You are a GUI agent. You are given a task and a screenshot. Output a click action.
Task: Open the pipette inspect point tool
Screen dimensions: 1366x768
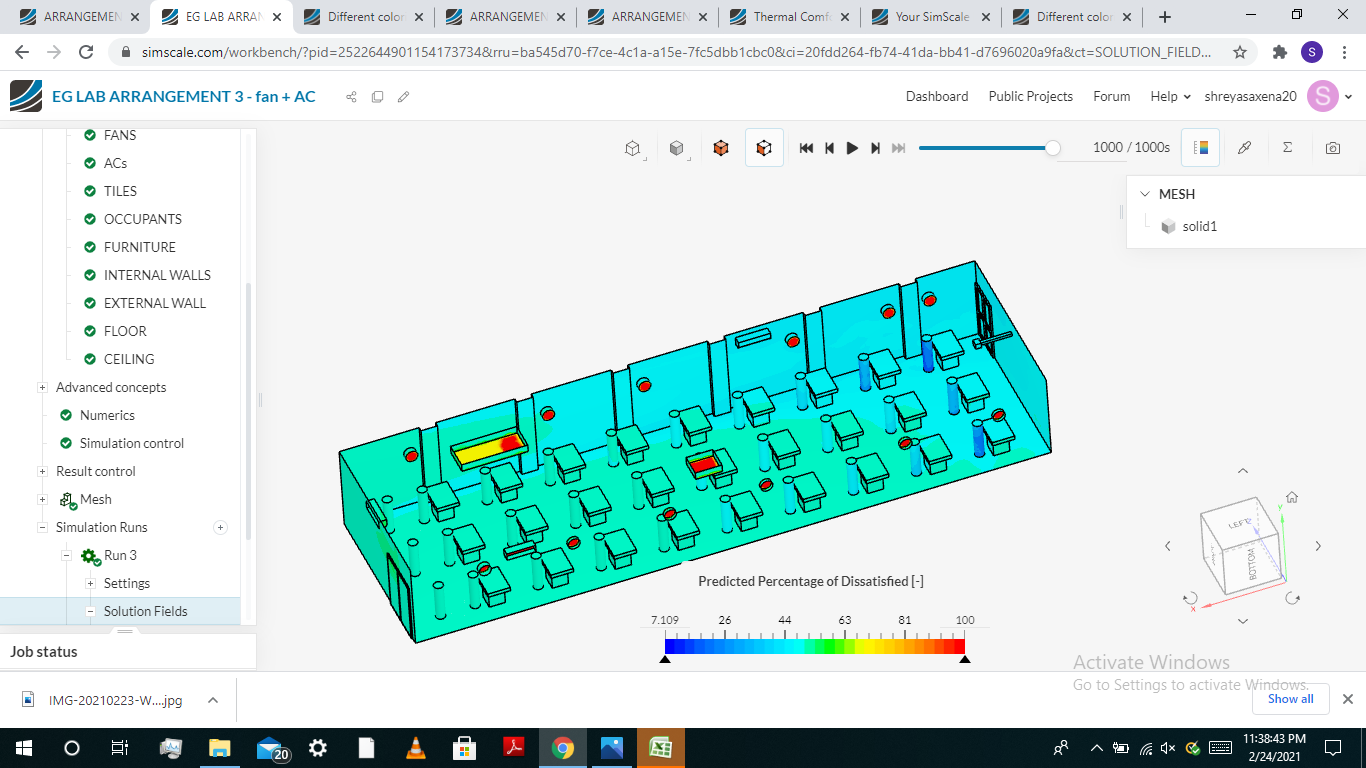(x=1244, y=148)
